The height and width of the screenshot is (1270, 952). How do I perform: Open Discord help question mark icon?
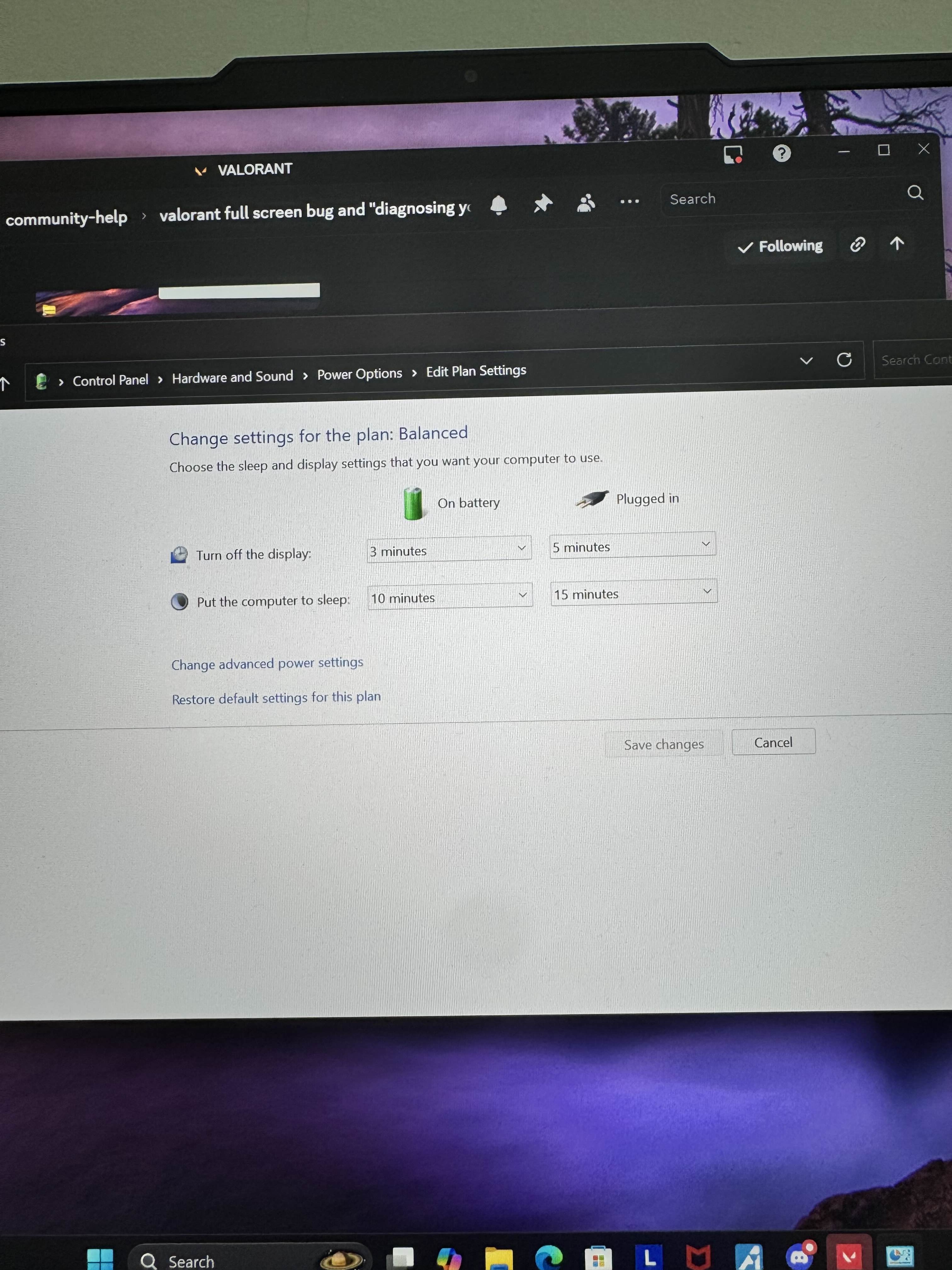pyautogui.click(x=781, y=153)
